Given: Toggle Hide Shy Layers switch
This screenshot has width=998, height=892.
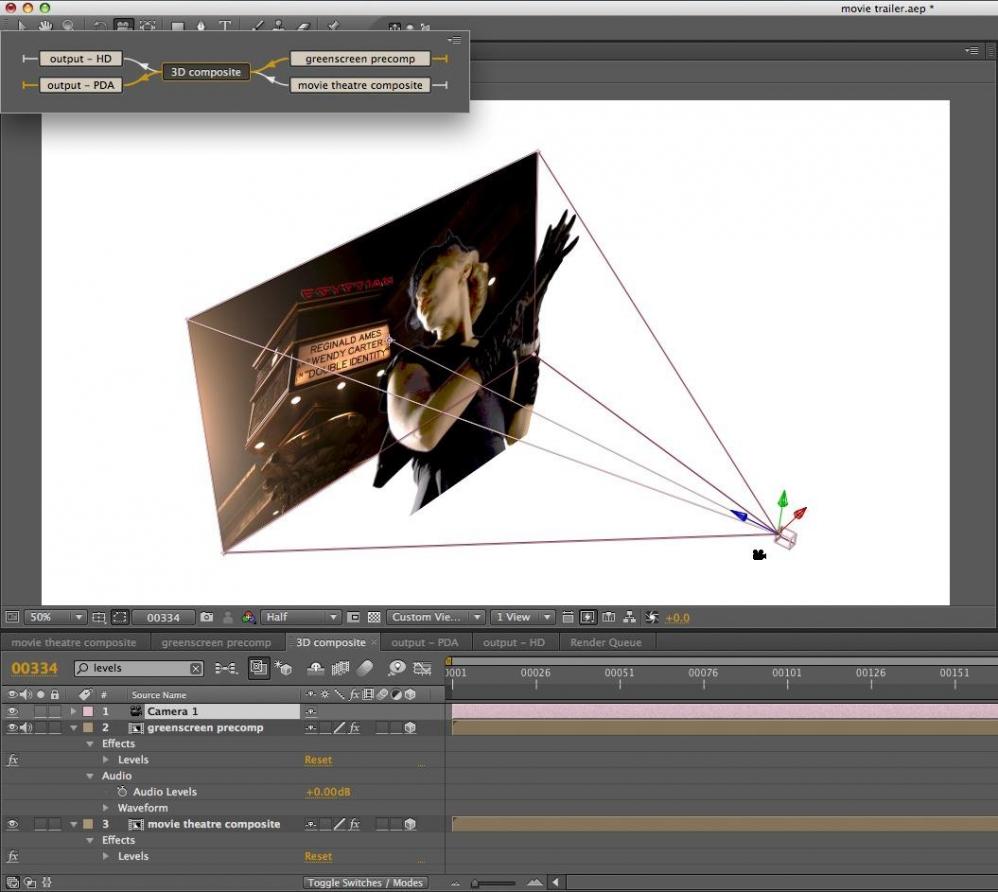Looking at the screenshot, I should click(x=316, y=668).
